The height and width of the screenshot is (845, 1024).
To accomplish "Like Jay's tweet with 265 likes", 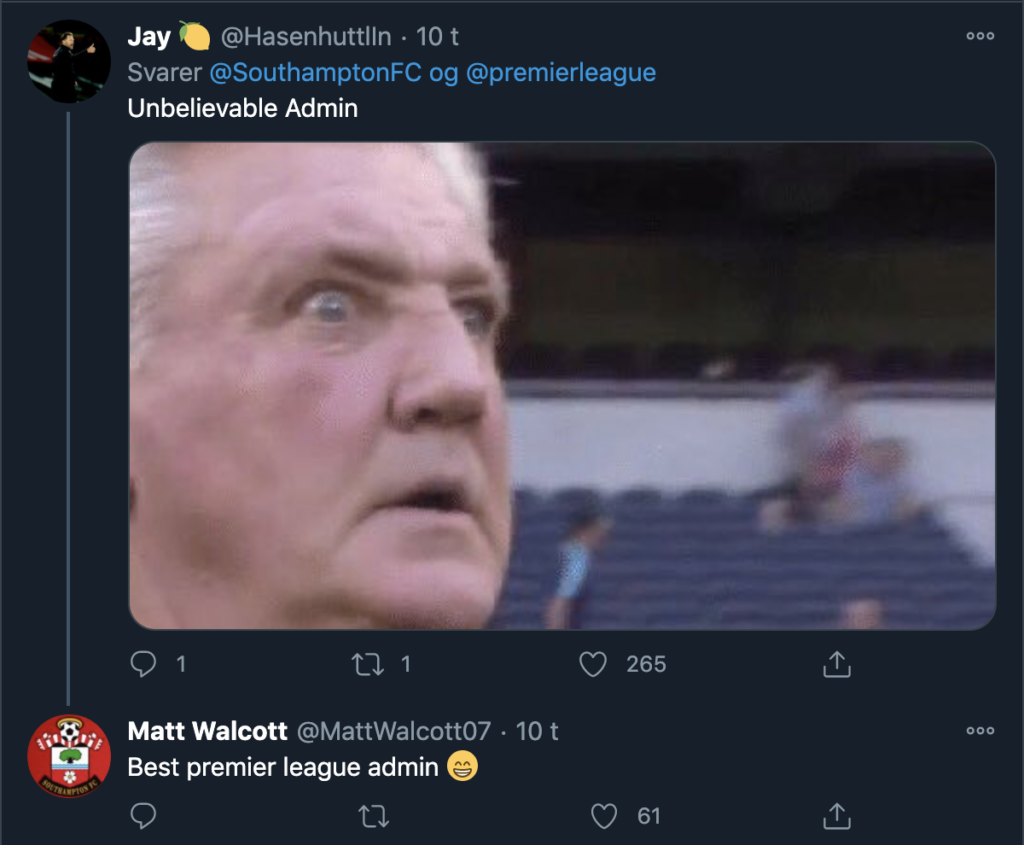I will (594, 664).
